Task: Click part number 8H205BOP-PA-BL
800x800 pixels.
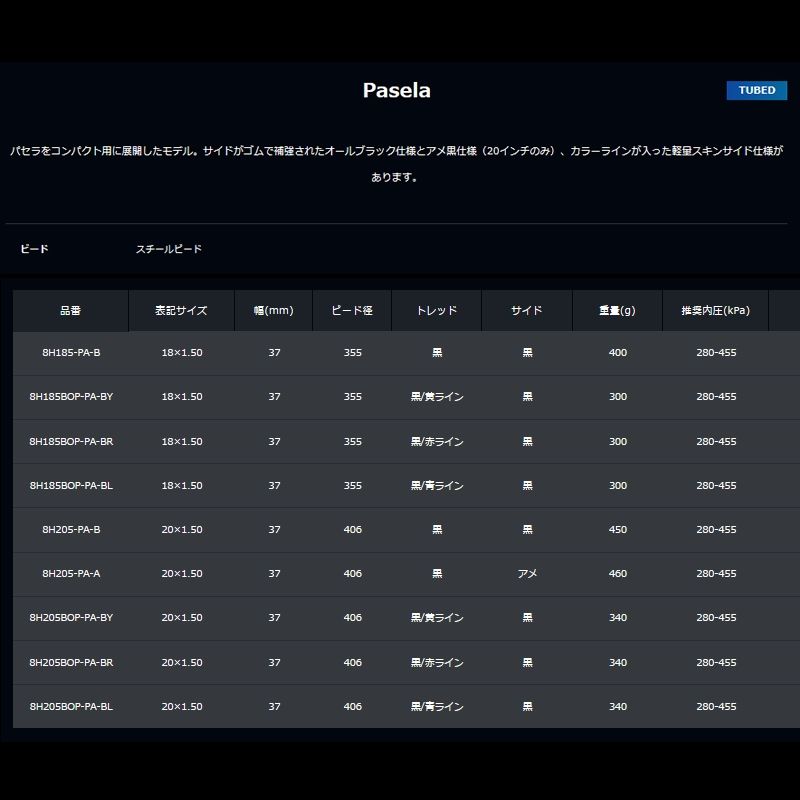Action: 71,706
